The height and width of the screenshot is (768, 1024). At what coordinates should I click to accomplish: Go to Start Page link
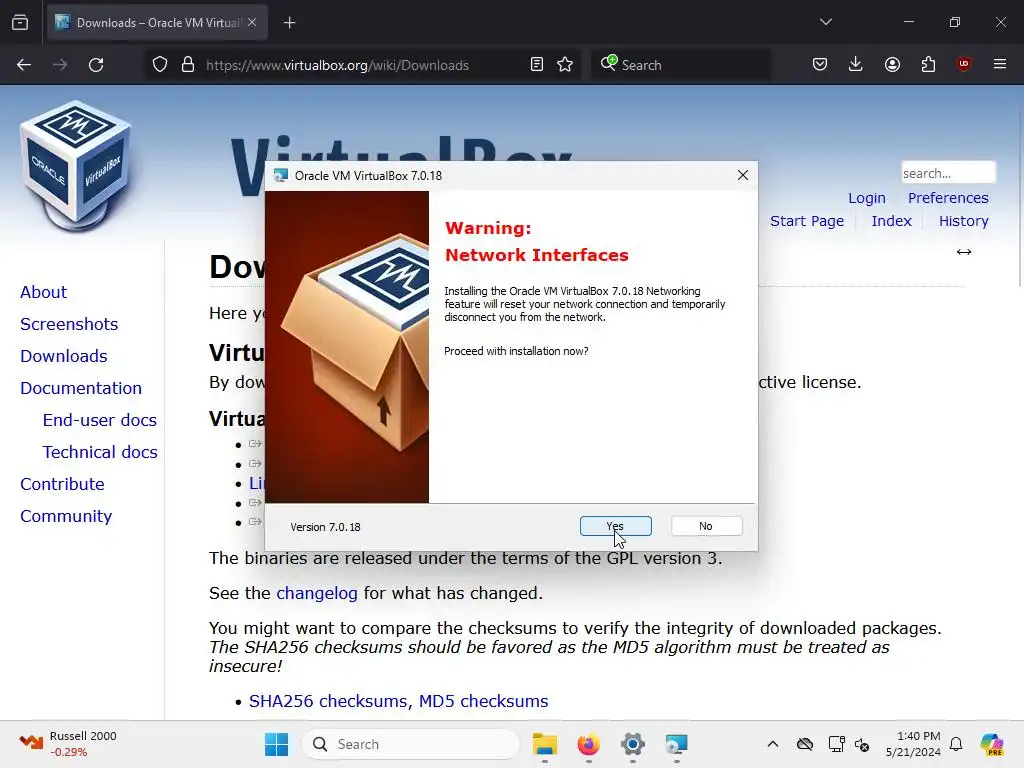(x=807, y=221)
